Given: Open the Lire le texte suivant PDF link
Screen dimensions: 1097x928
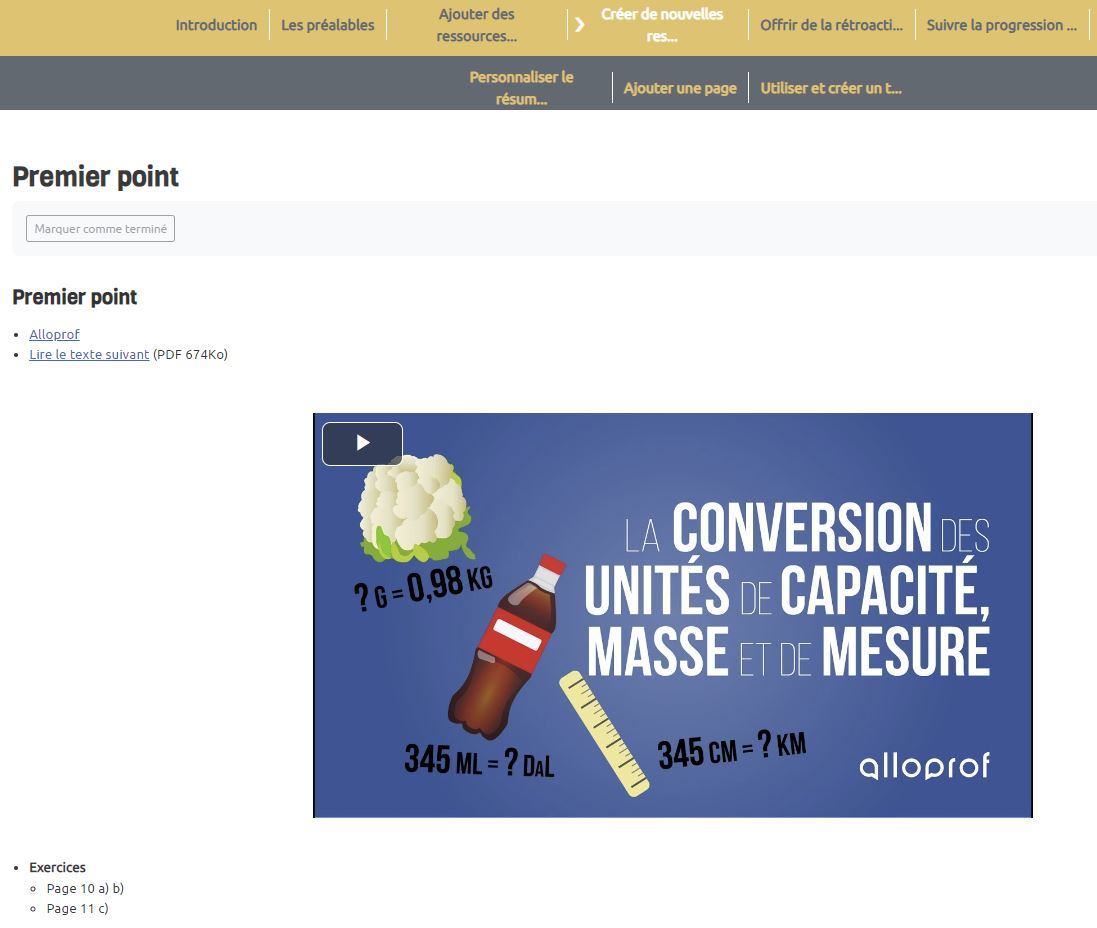Looking at the screenshot, I should [89, 354].
